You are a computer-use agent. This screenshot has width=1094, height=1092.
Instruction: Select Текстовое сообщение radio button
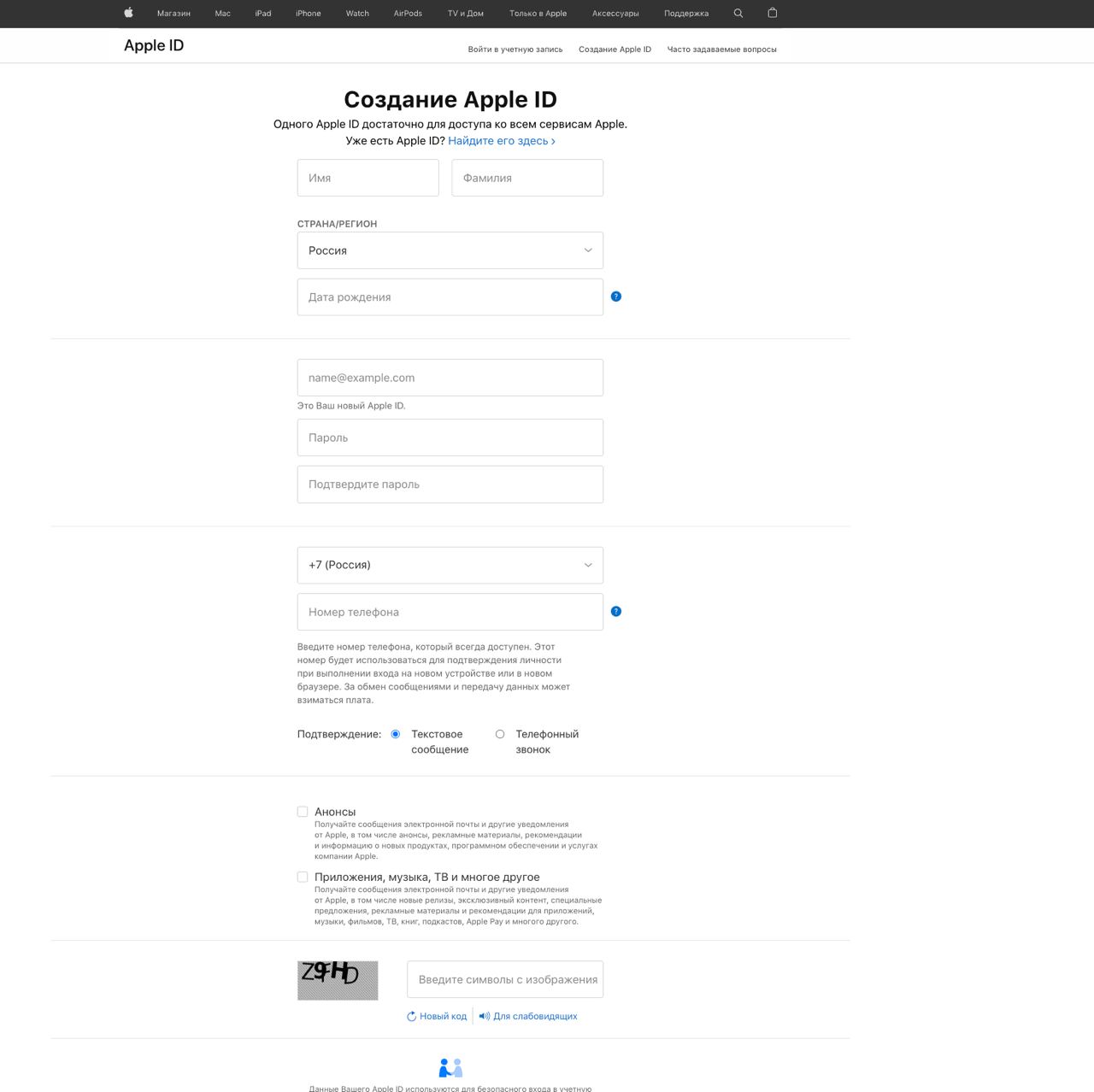coord(395,734)
